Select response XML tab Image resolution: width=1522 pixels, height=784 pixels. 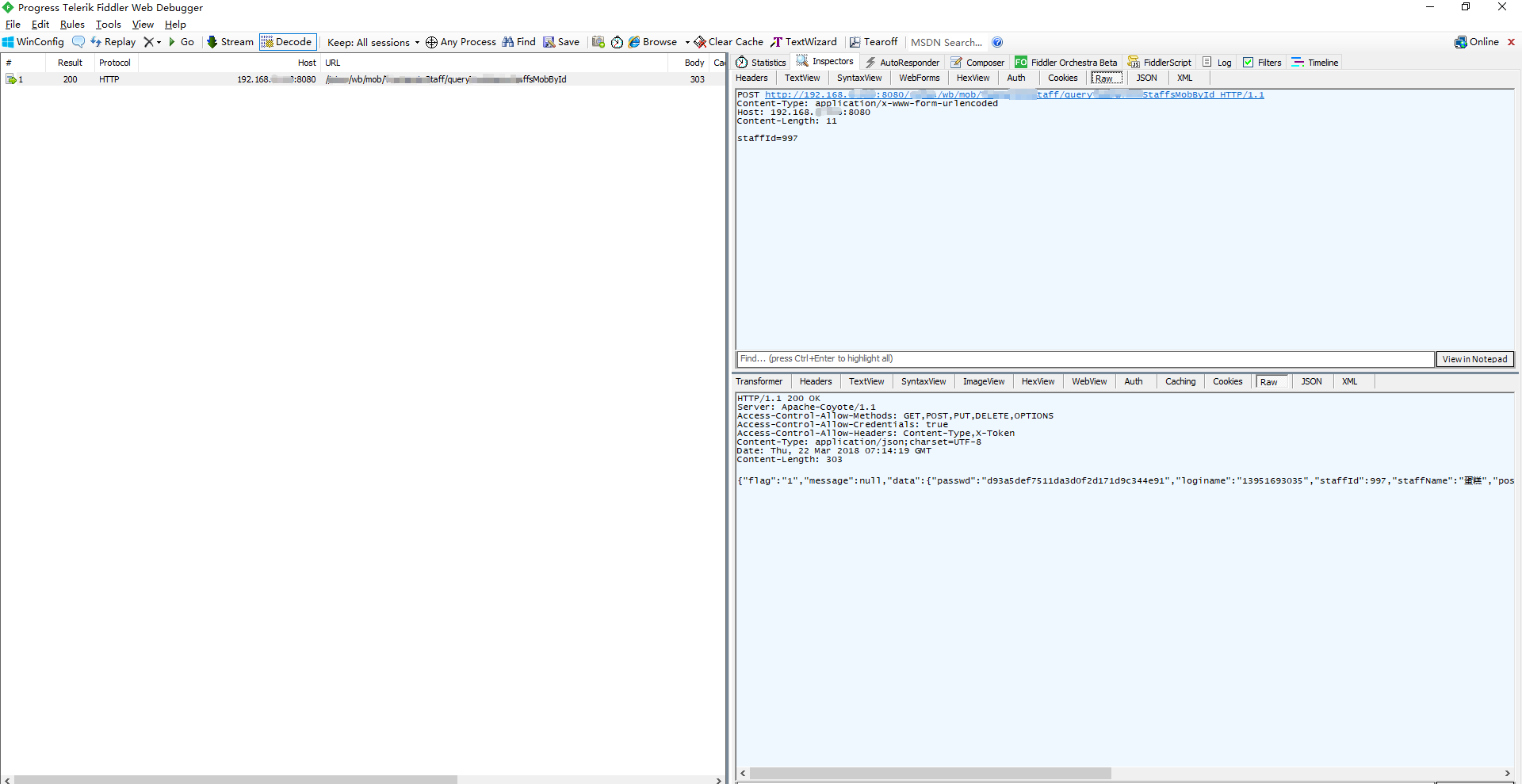coord(1349,381)
